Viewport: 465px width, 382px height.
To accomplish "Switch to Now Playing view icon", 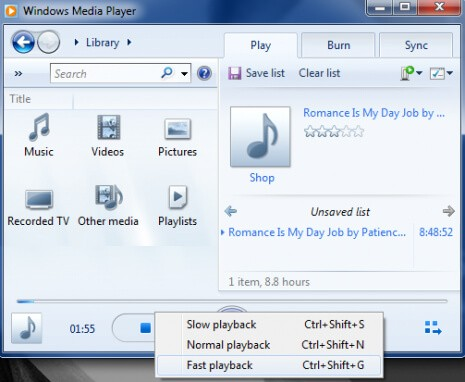I will 433,327.
